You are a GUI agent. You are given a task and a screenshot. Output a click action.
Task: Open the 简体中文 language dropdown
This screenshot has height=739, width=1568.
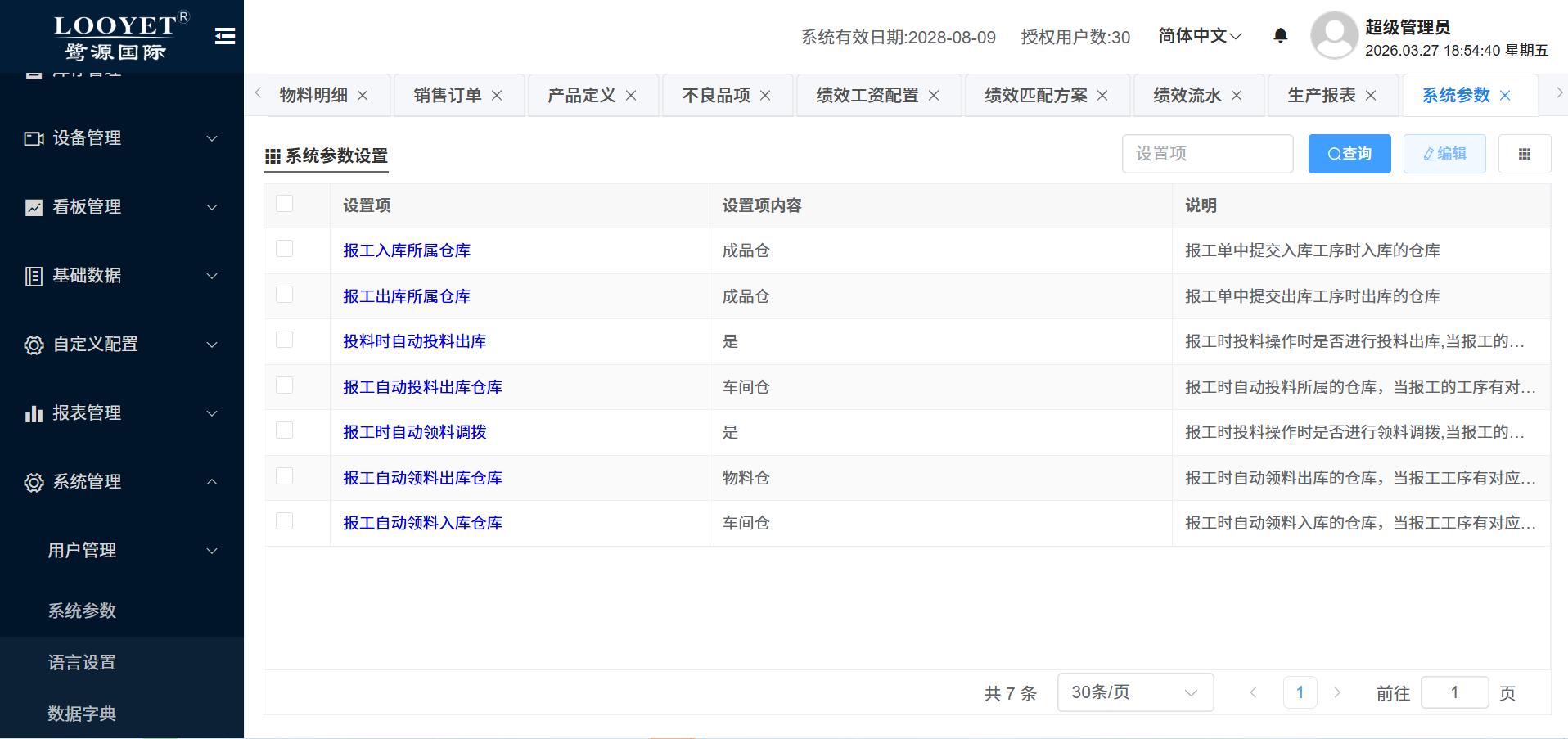[x=1200, y=36]
